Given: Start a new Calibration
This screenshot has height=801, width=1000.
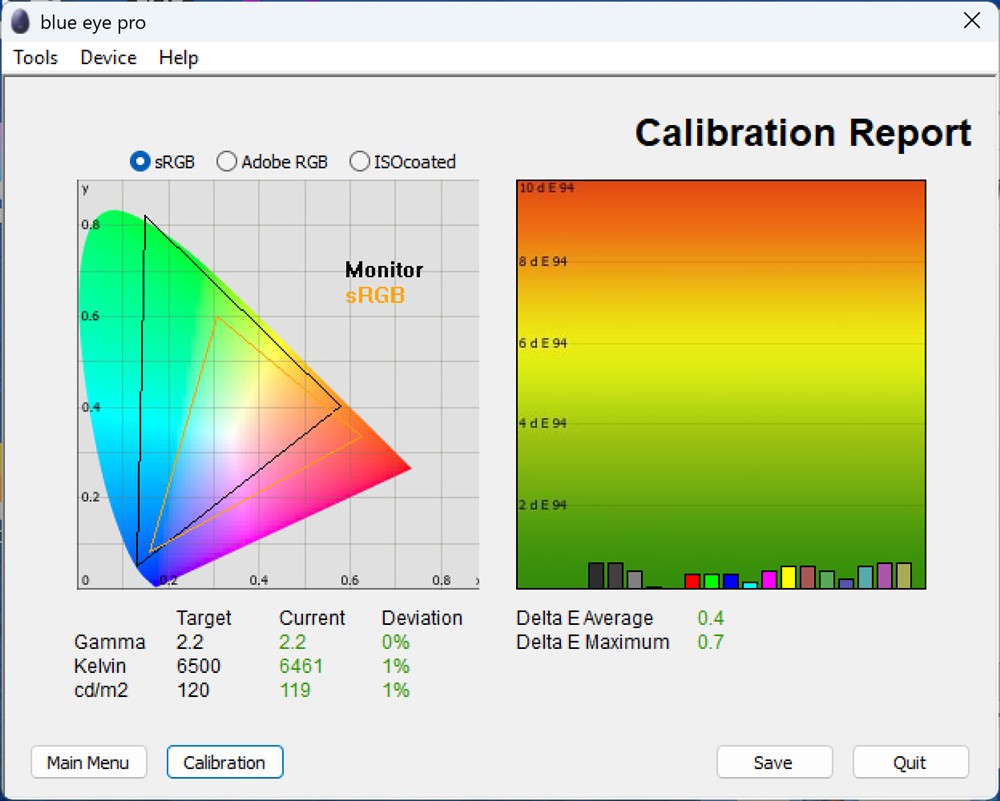Looking at the screenshot, I should coord(224,762).
